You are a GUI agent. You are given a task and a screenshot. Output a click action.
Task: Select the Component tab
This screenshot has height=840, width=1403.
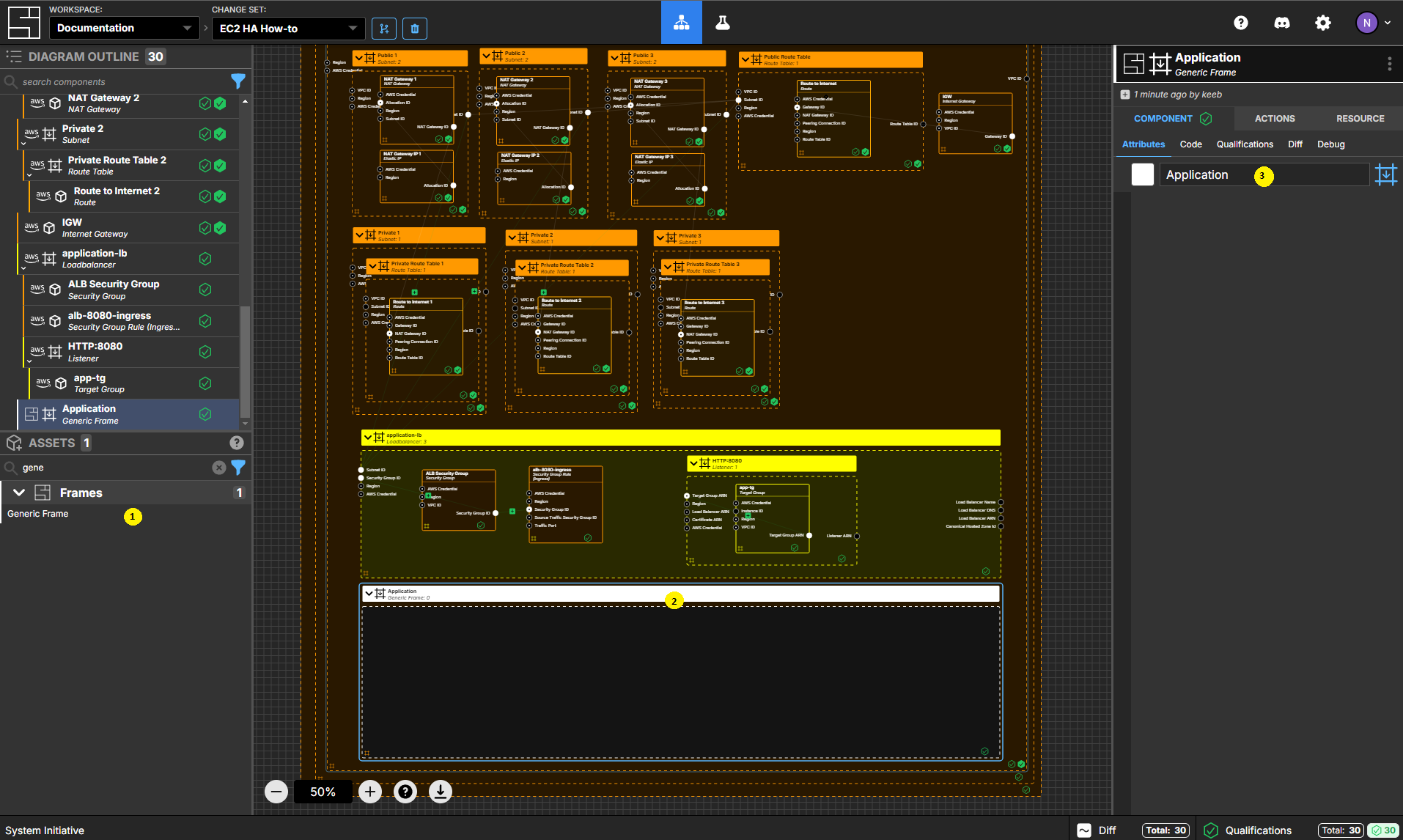pos(1173,118)
